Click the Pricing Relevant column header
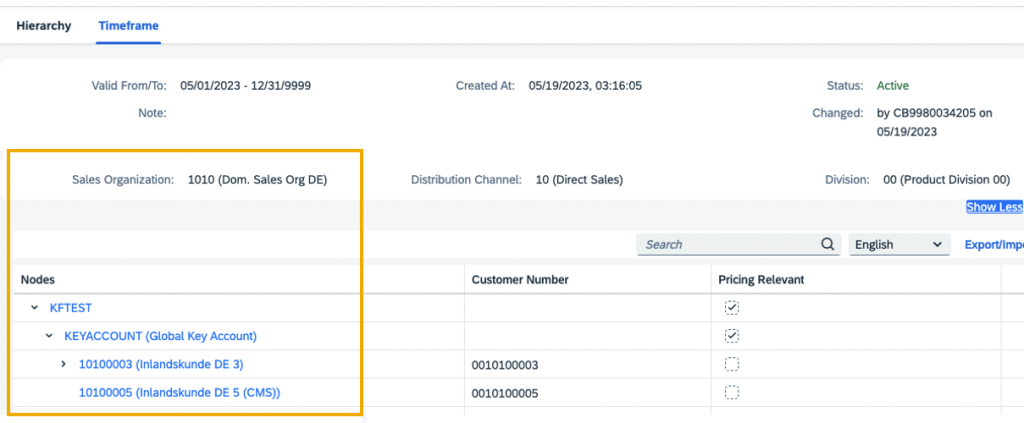Screen dimensions: 1024x423 [761, 279]
